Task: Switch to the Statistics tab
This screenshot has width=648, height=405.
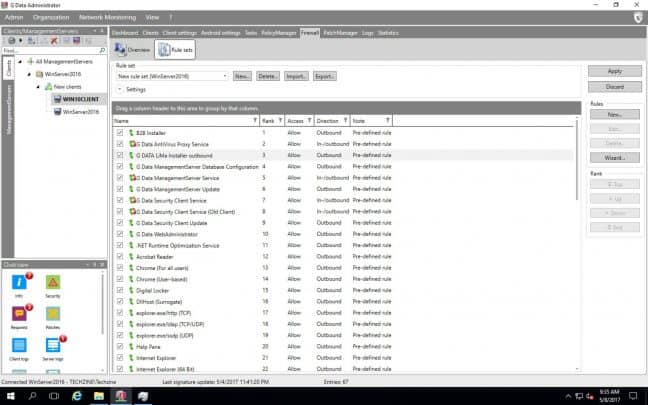Action: [388, 33]
